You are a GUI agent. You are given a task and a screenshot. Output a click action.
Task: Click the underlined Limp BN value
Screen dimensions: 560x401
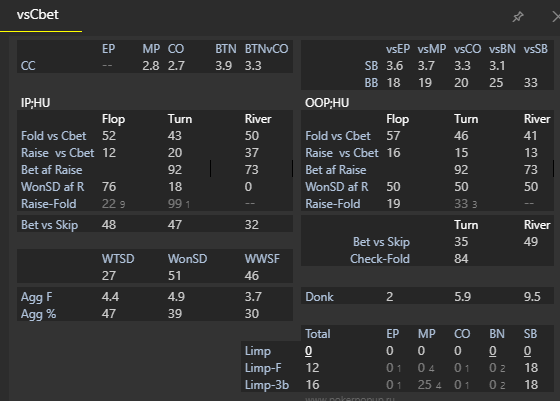tap(492, 351)
